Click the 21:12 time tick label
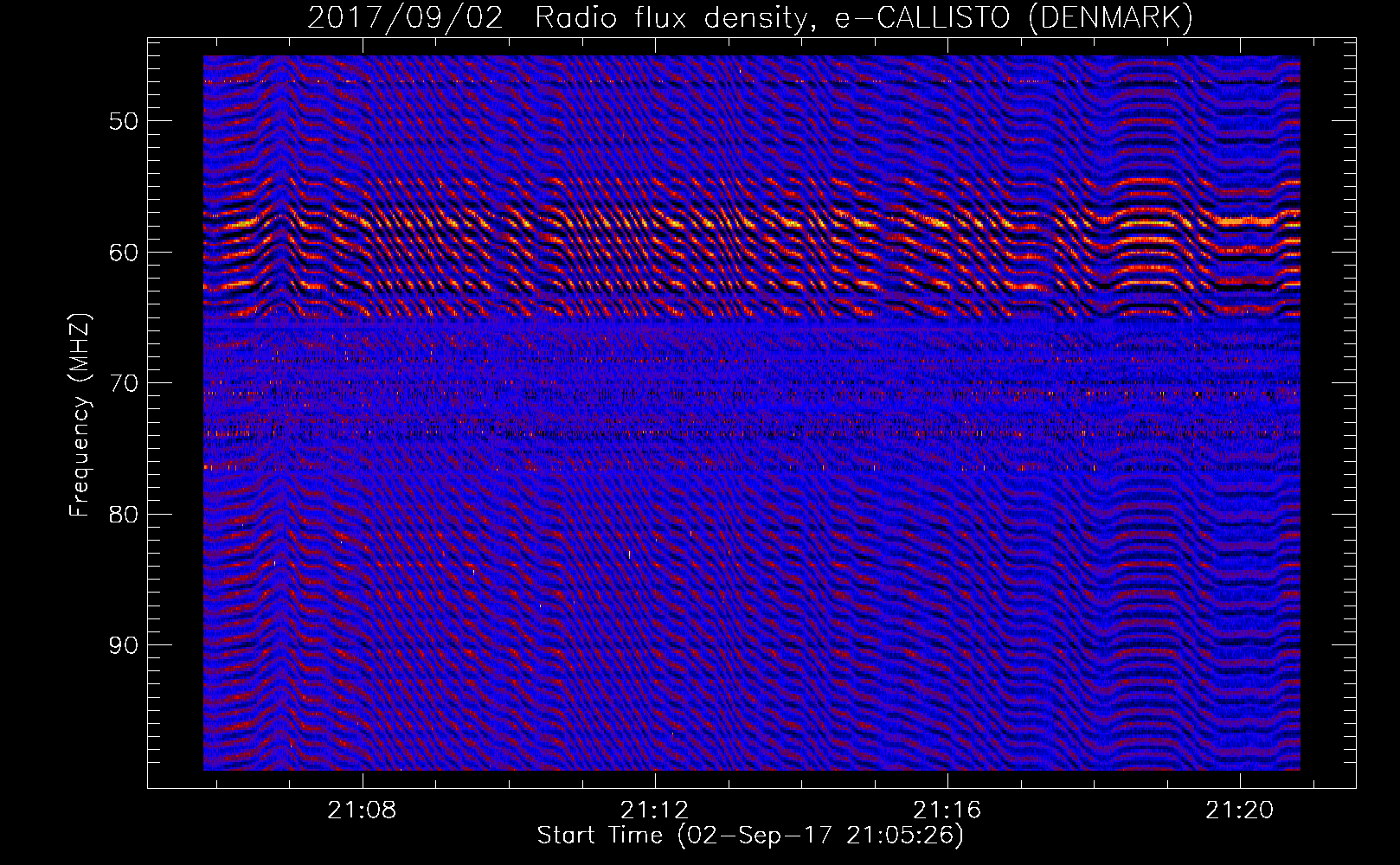 click(655, 811)
